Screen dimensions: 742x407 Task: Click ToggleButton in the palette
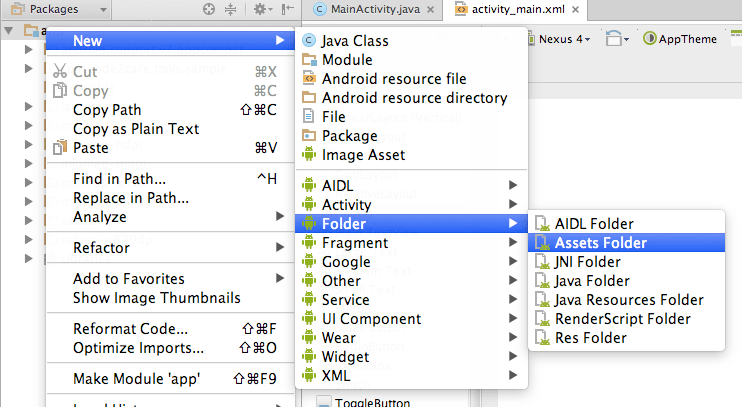point(372,402)
